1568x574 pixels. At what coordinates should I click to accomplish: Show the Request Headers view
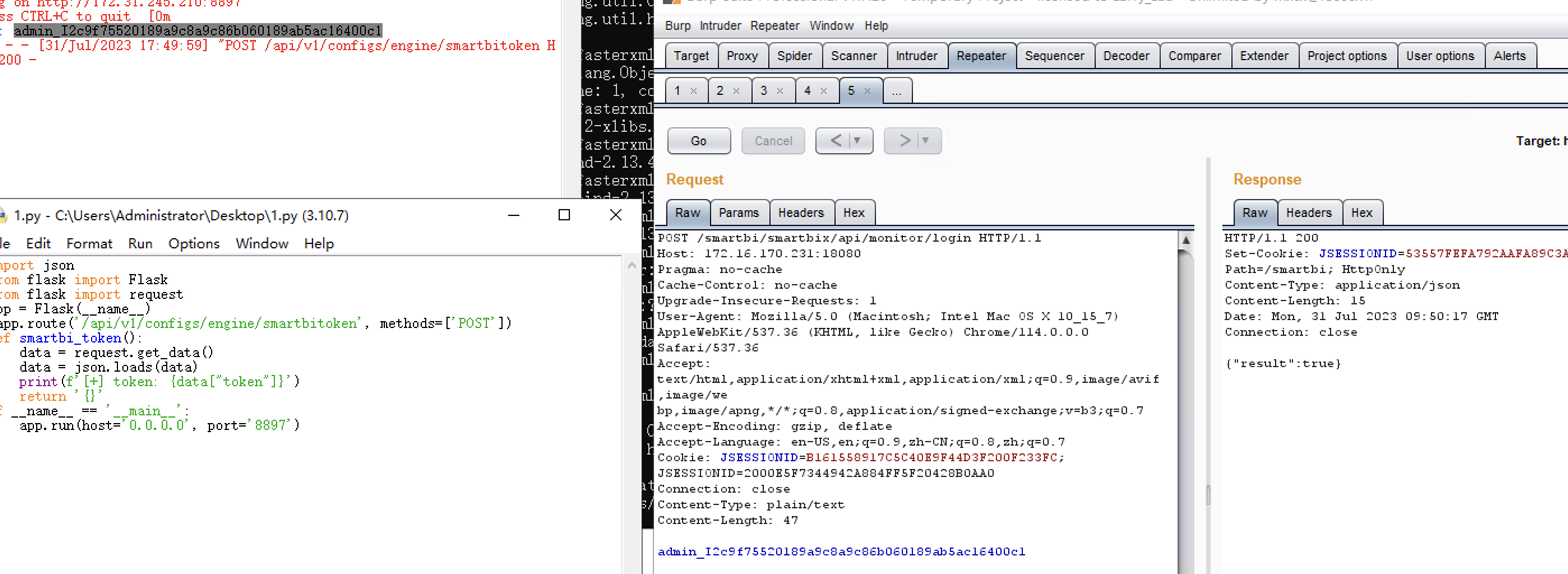coord(801,213)
